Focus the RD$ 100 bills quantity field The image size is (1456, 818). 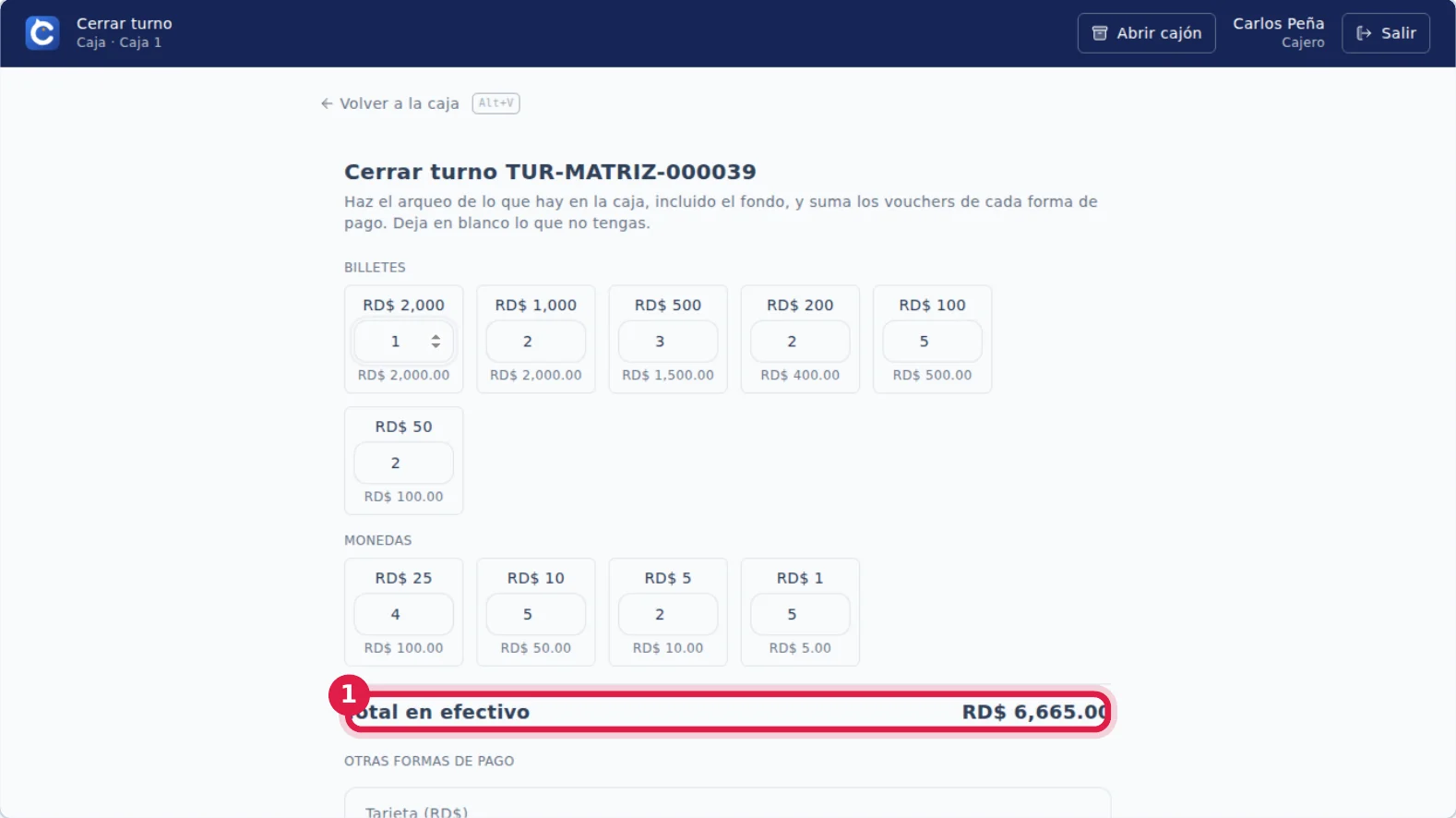coord(932,342)
